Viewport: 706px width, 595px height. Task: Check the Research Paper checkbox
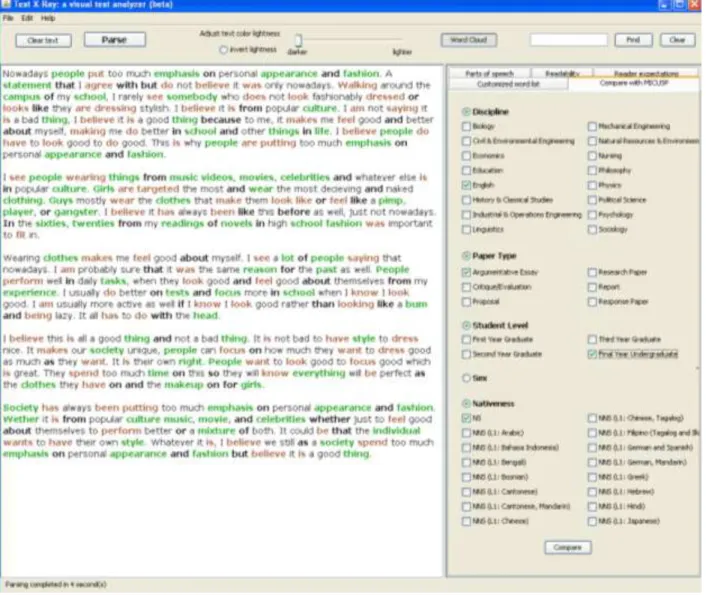click(593, 272)
